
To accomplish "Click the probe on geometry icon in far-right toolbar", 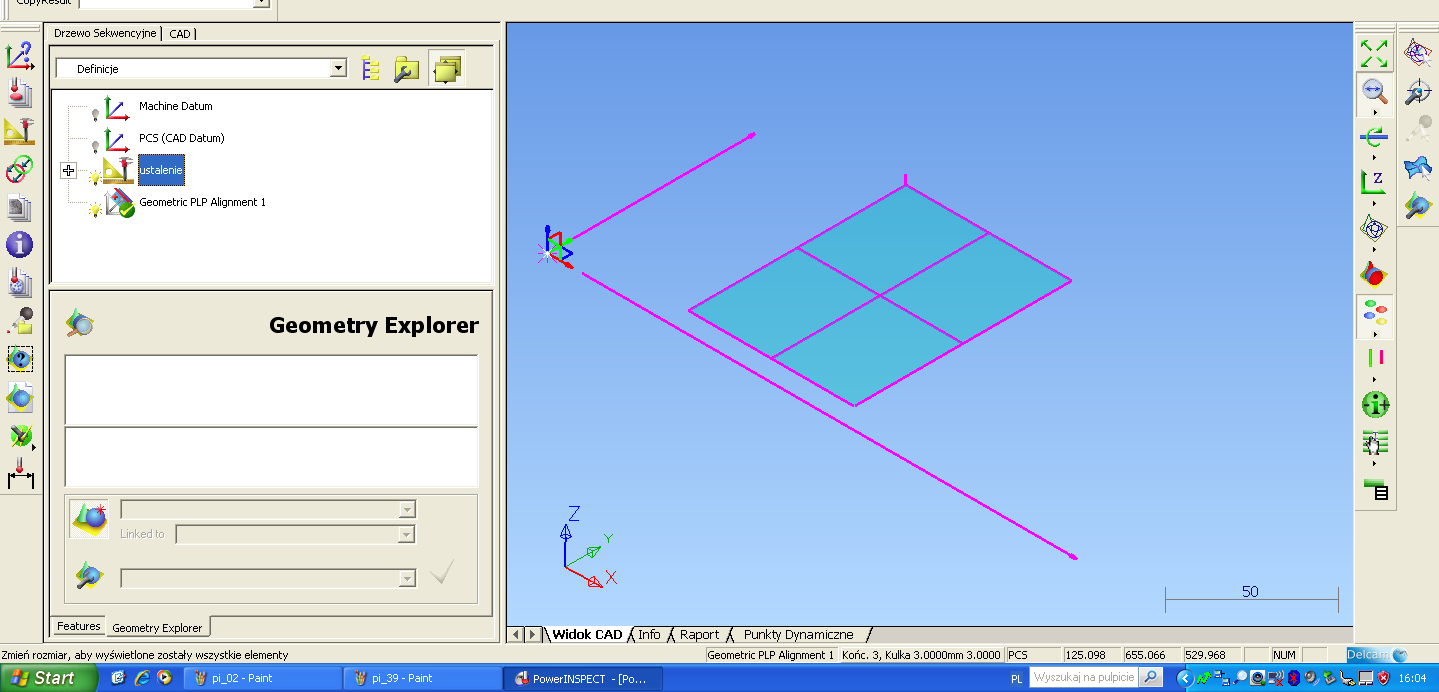I will coord(1417,207).
